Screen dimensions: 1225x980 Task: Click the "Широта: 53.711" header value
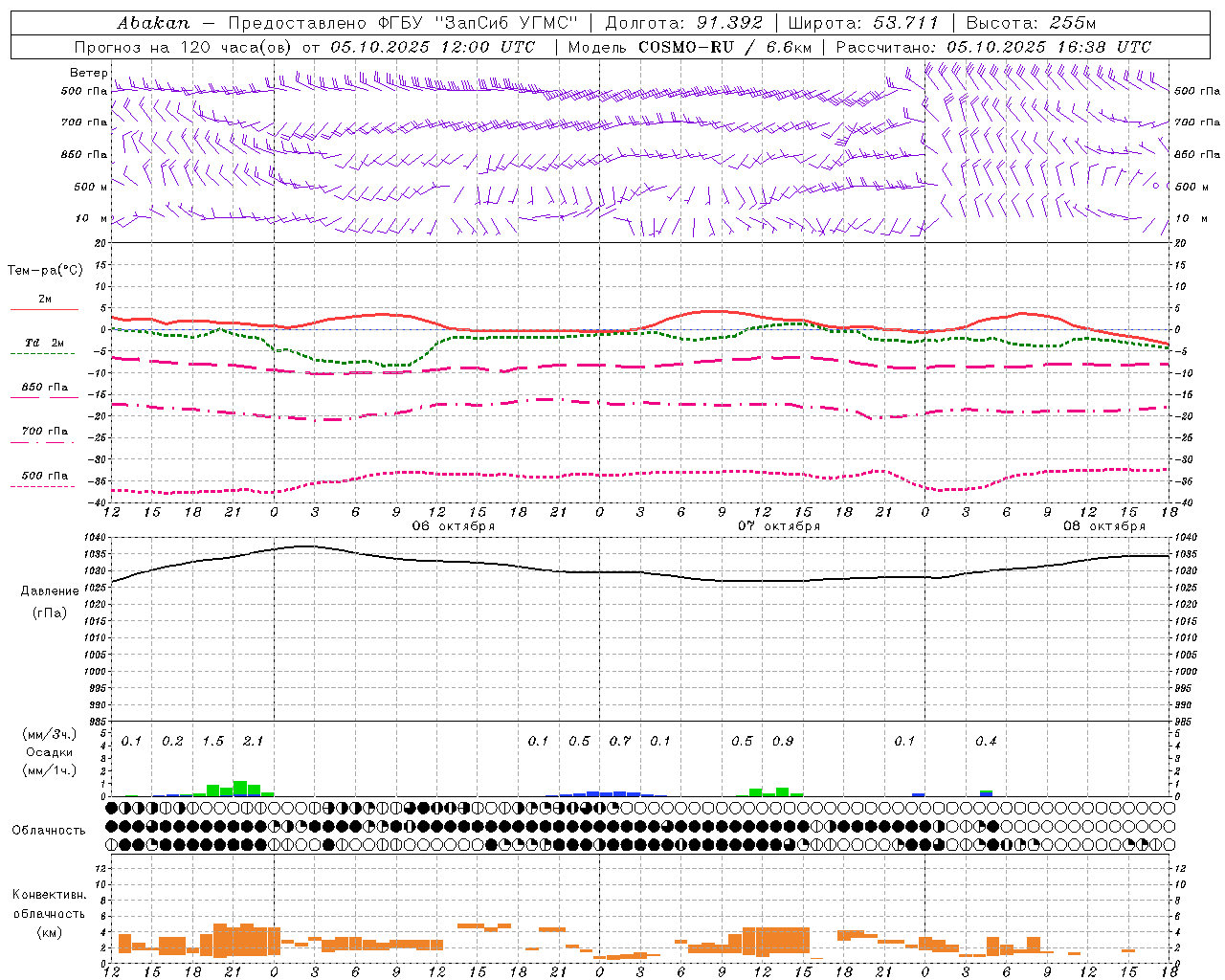pyautogui.click(x=863, y=23)
